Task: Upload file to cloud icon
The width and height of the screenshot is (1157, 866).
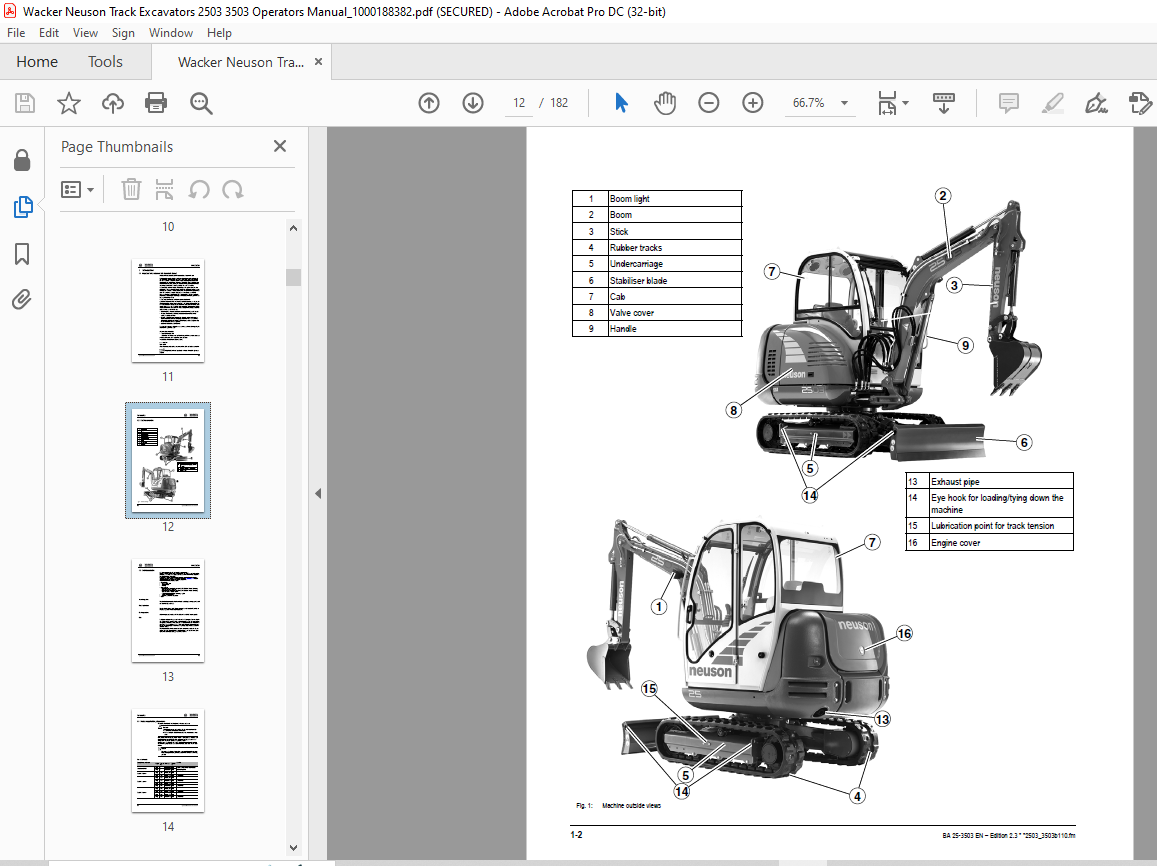Action: click(x=112, y=103)
